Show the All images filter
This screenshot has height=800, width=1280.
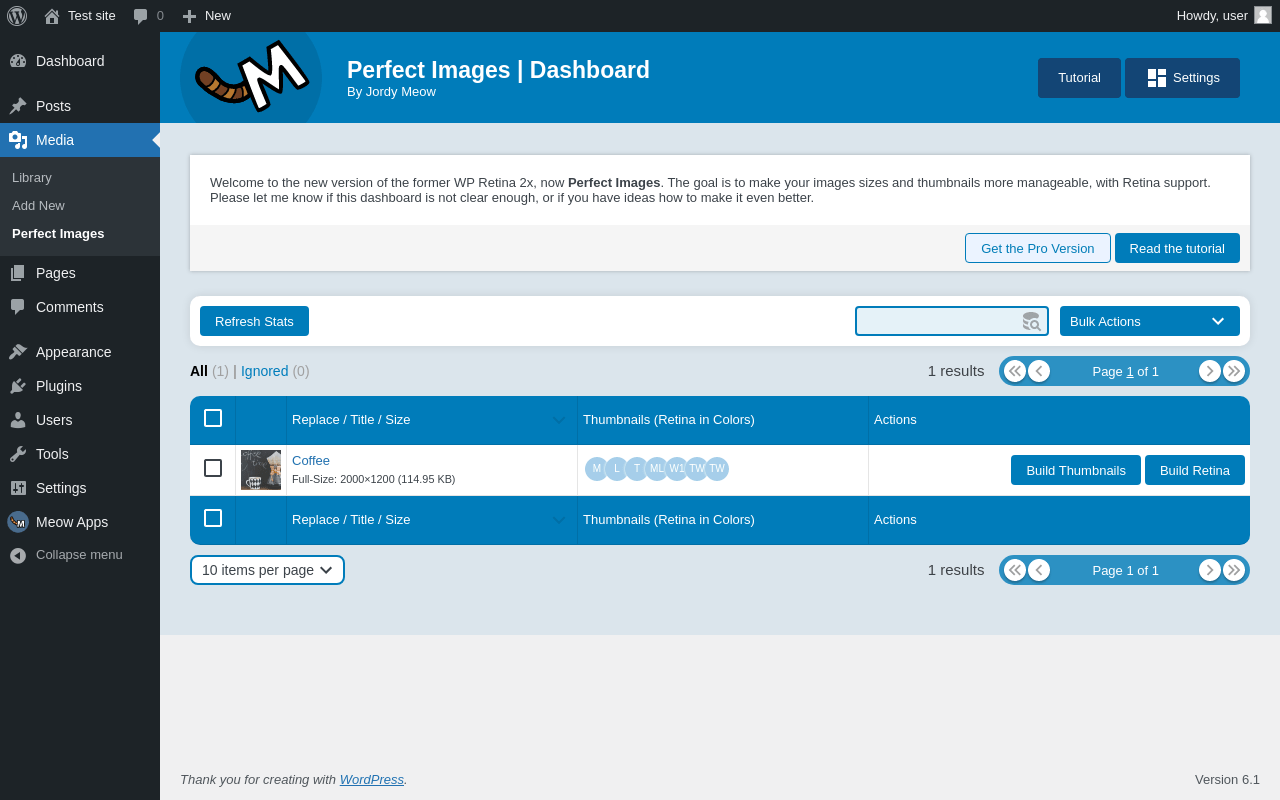[x=199, y=371]
